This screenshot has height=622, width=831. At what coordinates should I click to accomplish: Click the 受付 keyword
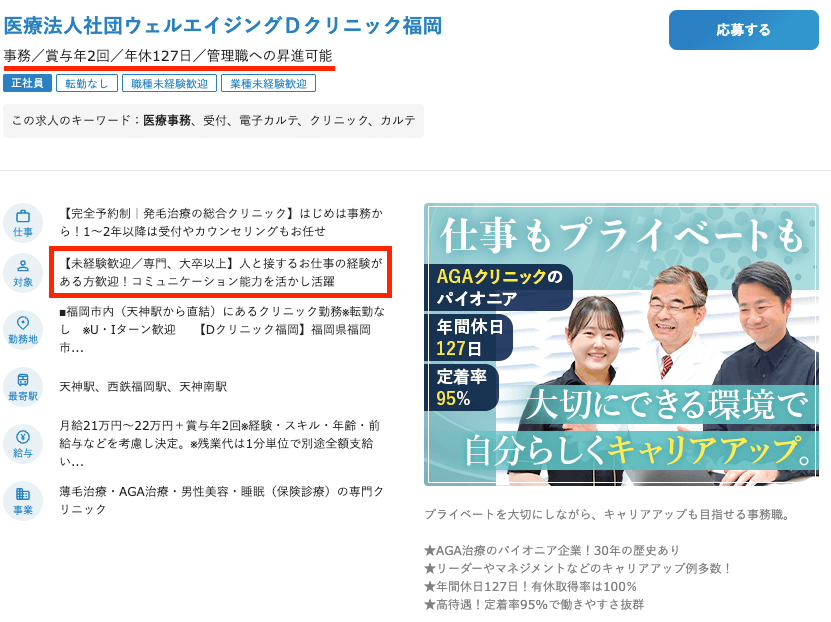coord(215,121)
